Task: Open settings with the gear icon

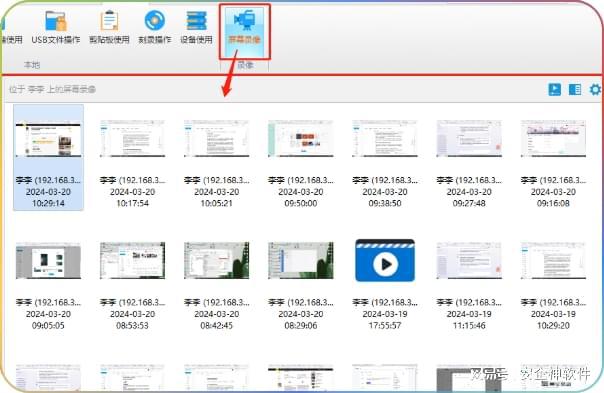Action: (x=595, y=89)
